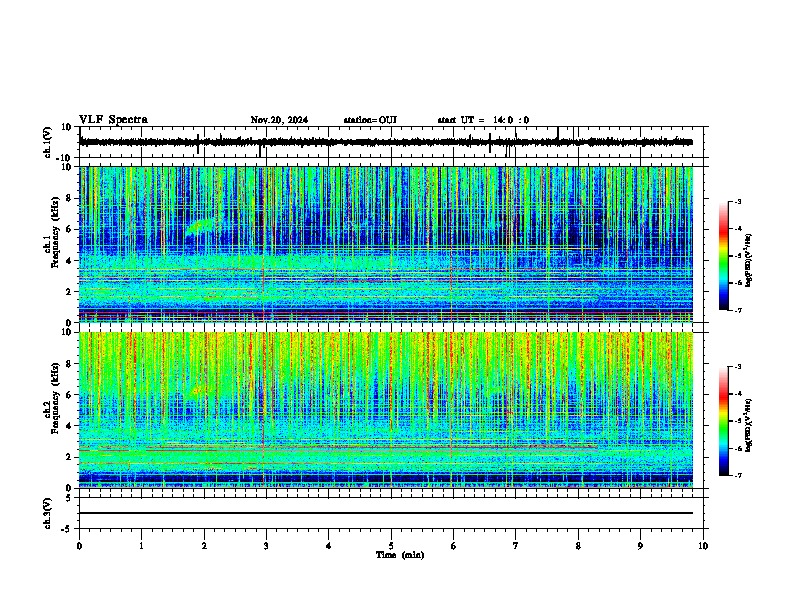Click the '10' tick at the time axis end
The image size is (792, 612).
point(703,546)
